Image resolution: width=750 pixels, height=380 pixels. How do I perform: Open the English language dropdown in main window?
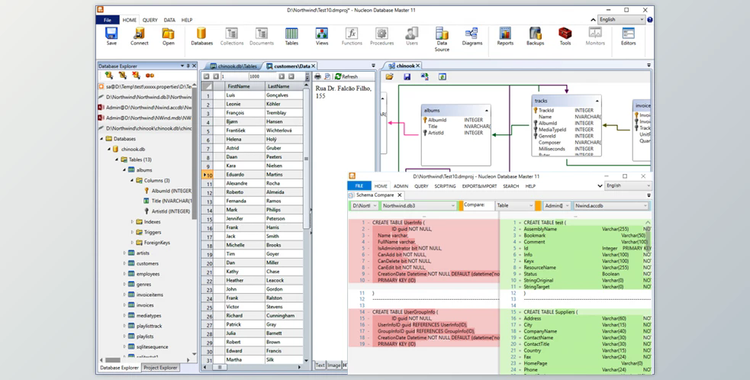(621, 20)
